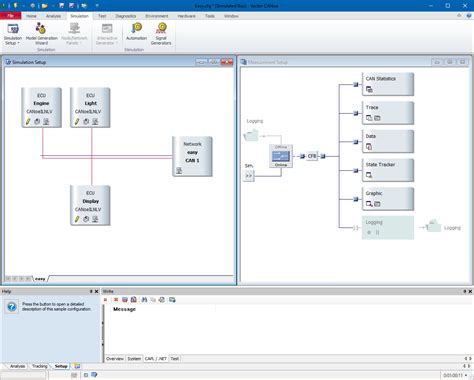Click the Network easy CAN 1 database icon
Viewport: 474px width, 380px height.
coord(179,171)
